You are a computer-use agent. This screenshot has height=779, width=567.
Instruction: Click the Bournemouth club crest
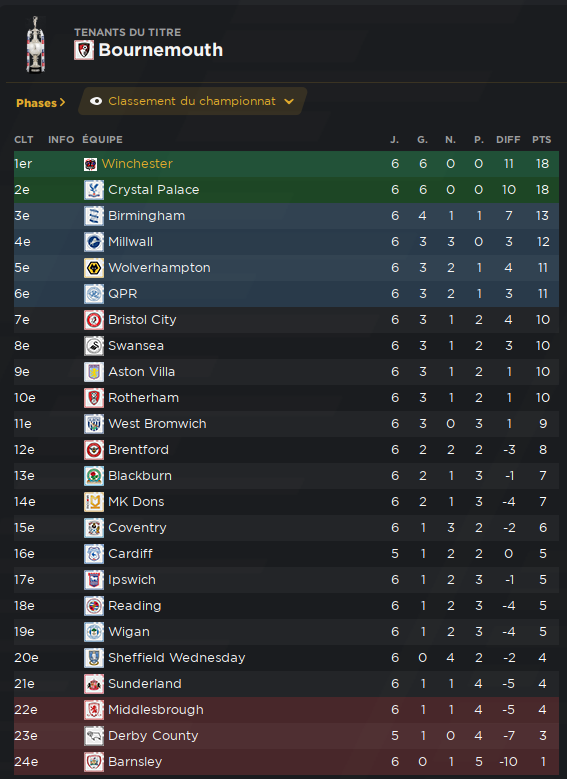point(84,50)
